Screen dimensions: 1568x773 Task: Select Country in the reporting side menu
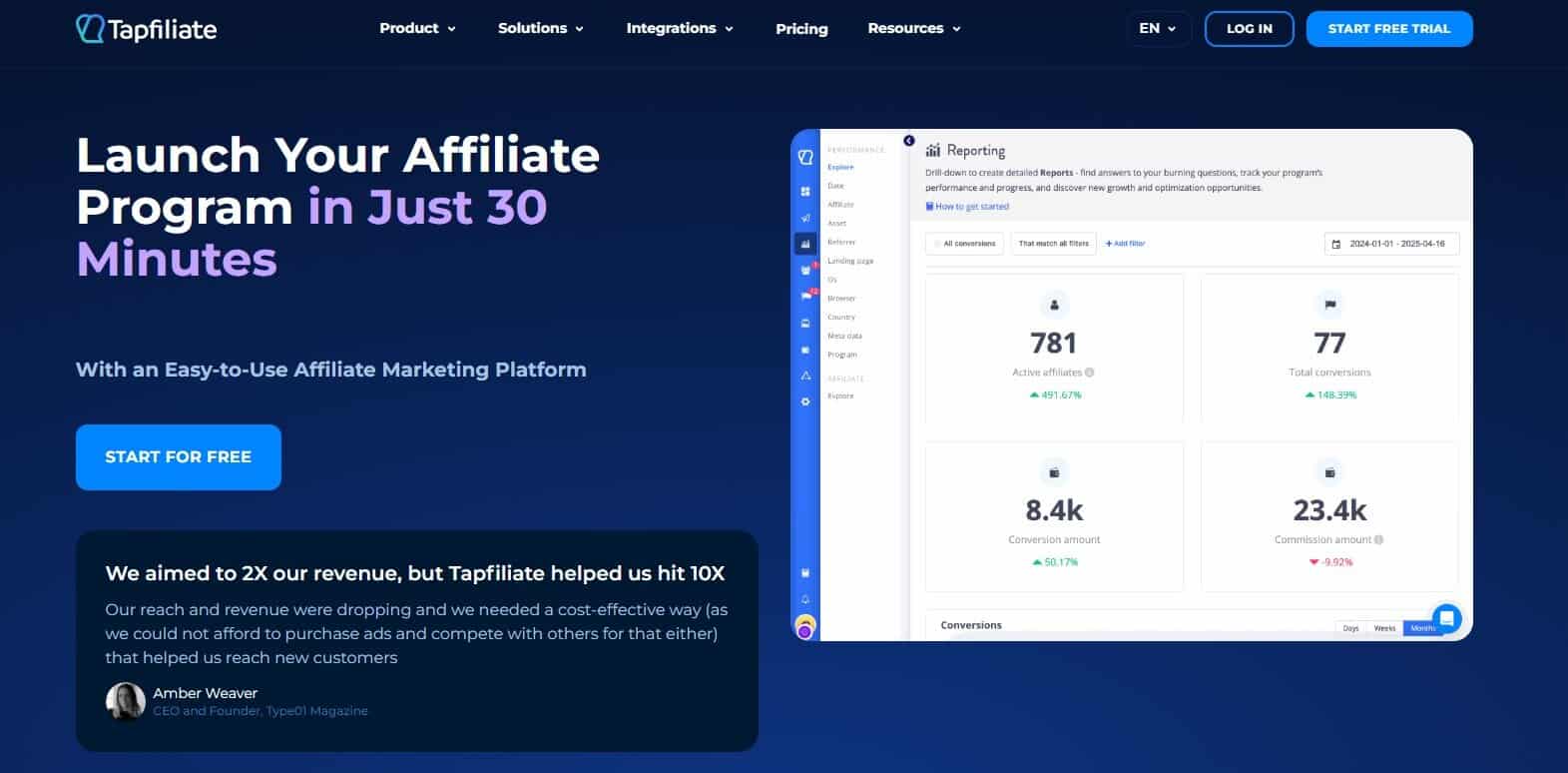(x=841, y=317)
